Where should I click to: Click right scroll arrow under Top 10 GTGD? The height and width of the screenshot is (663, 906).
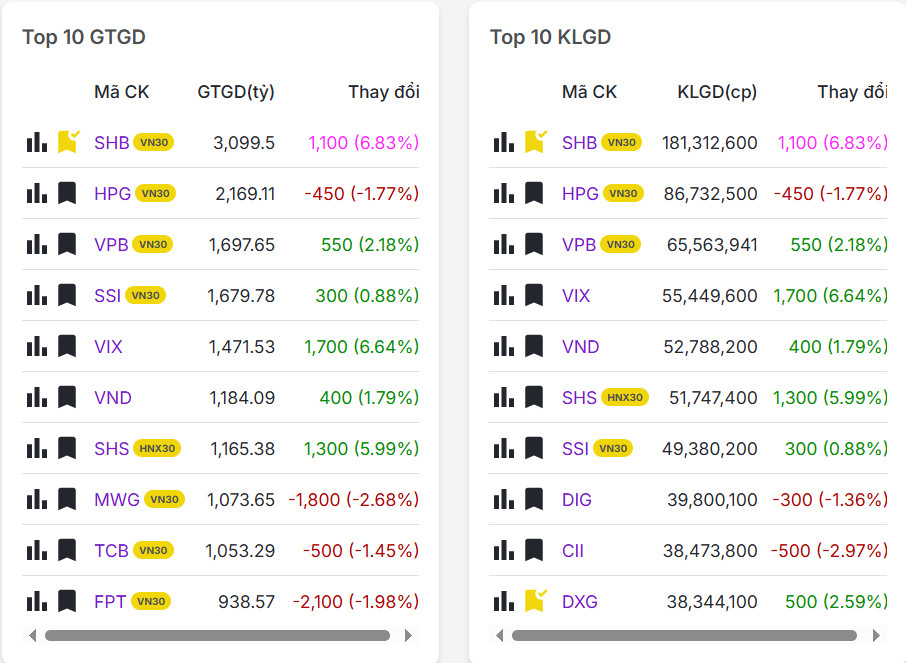coord(409,635)
